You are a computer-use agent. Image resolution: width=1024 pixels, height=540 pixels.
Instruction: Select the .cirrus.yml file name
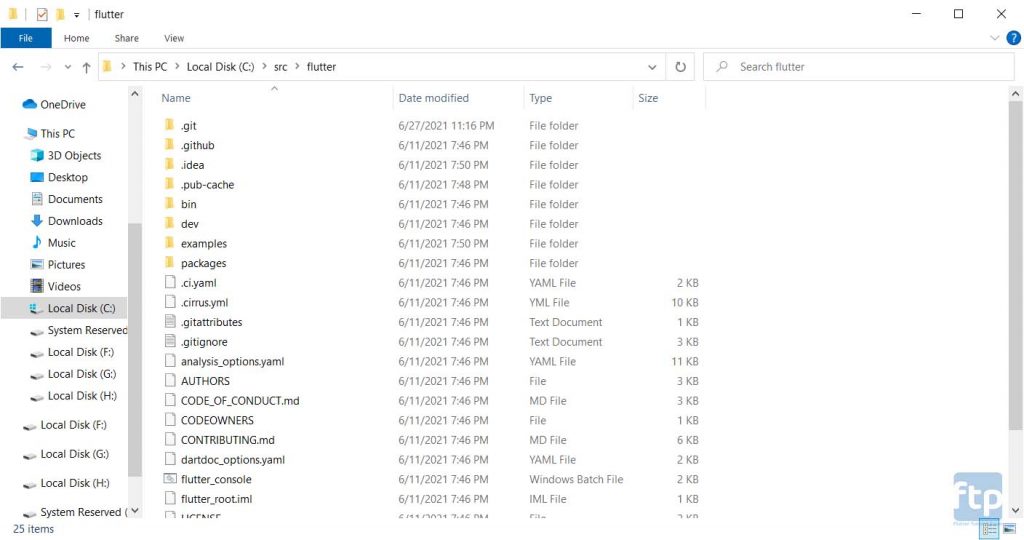click(x=204, y=302)
